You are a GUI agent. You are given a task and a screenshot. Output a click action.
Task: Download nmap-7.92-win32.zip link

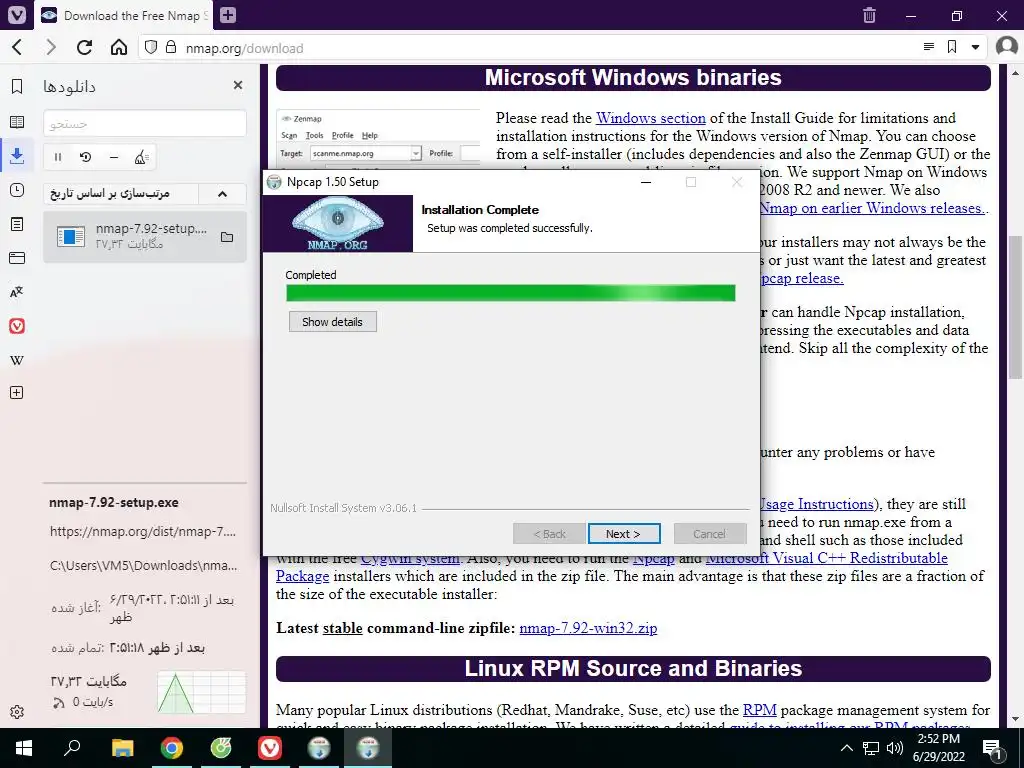pos(588,628)
